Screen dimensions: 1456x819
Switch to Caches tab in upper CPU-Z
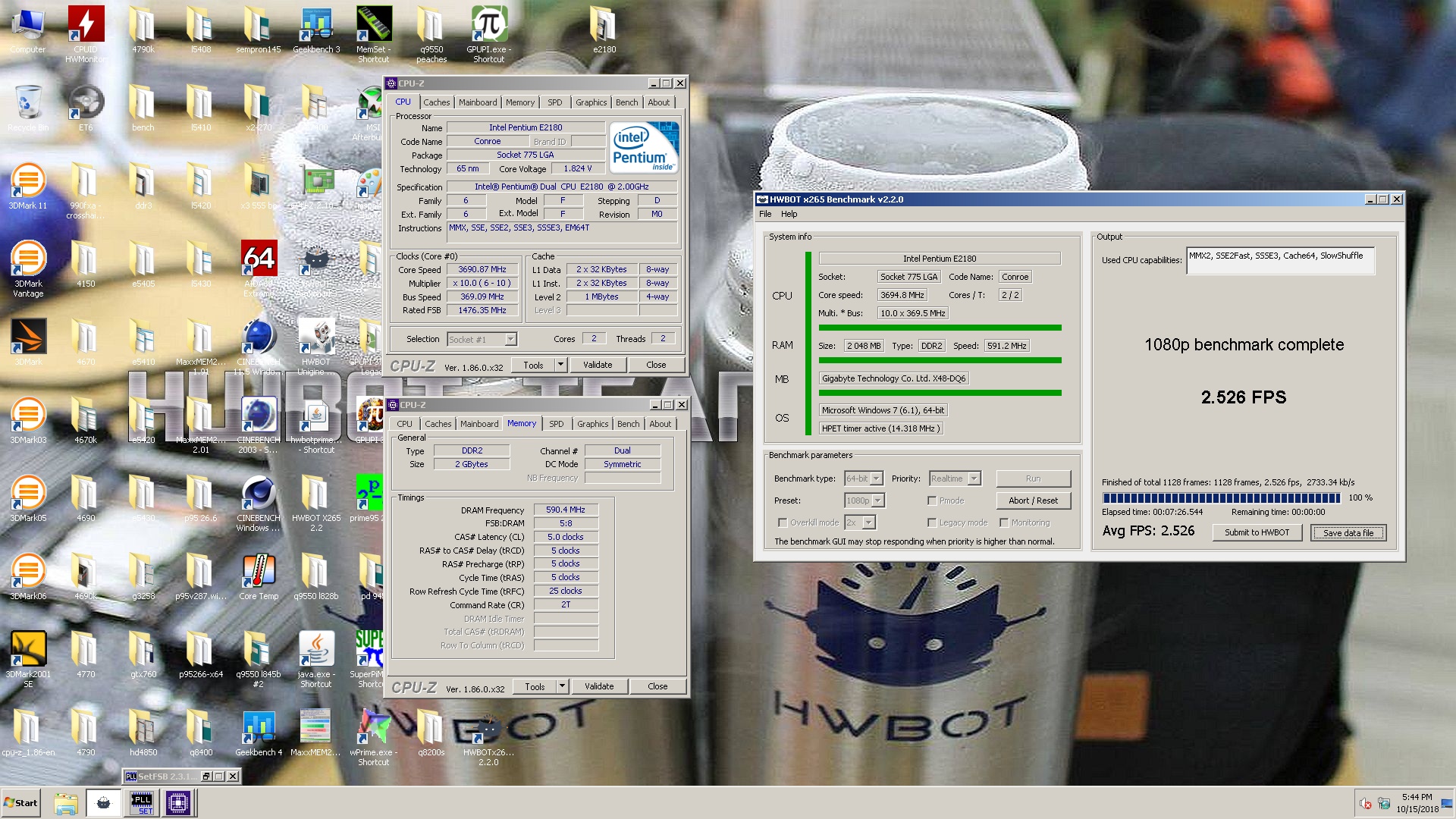click(437, 102)
